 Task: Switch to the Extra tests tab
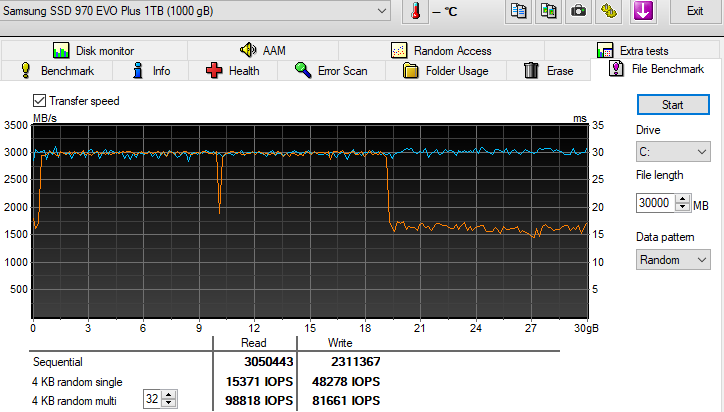633,50
